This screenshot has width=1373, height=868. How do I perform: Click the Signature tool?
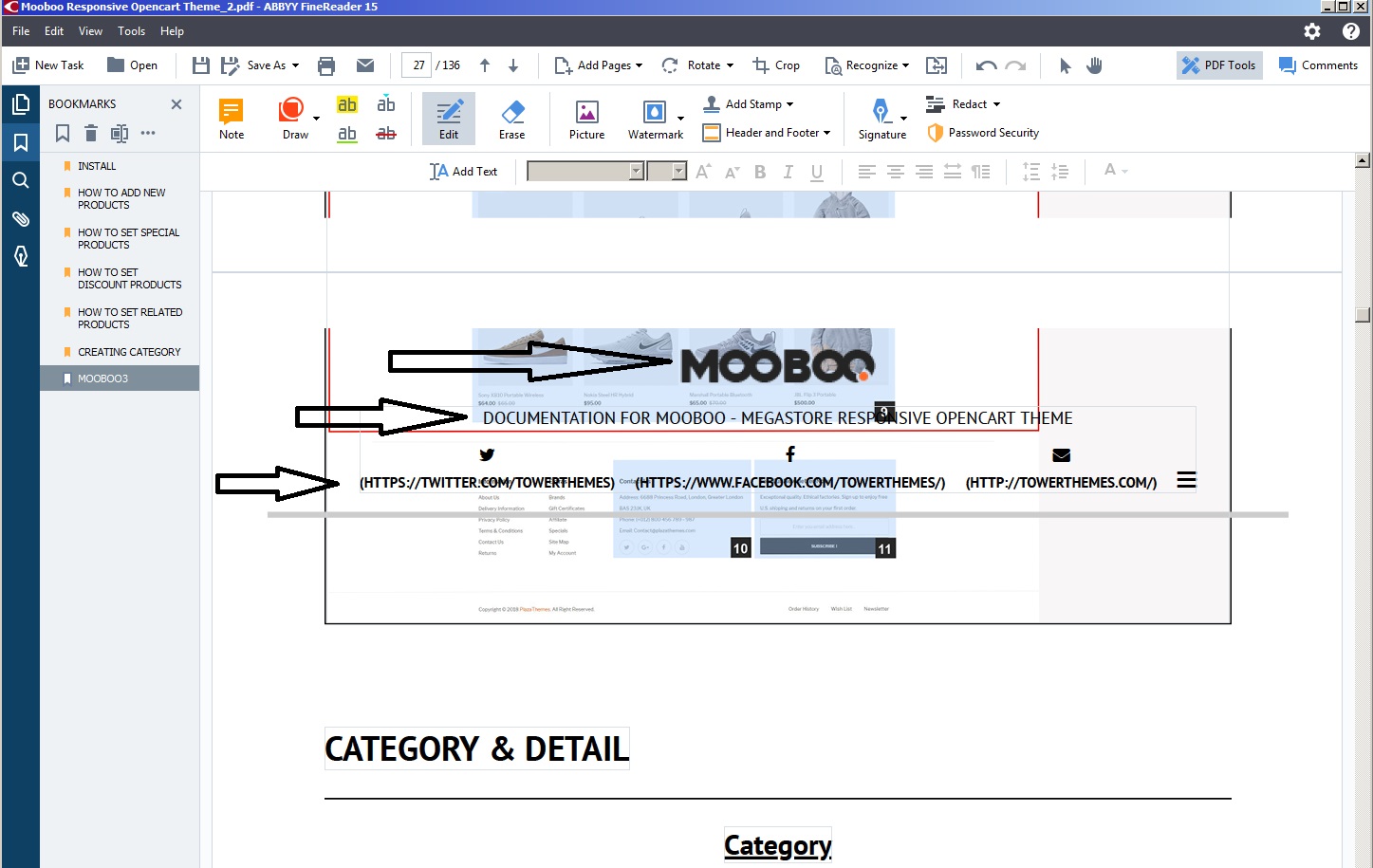pos(882,120)
